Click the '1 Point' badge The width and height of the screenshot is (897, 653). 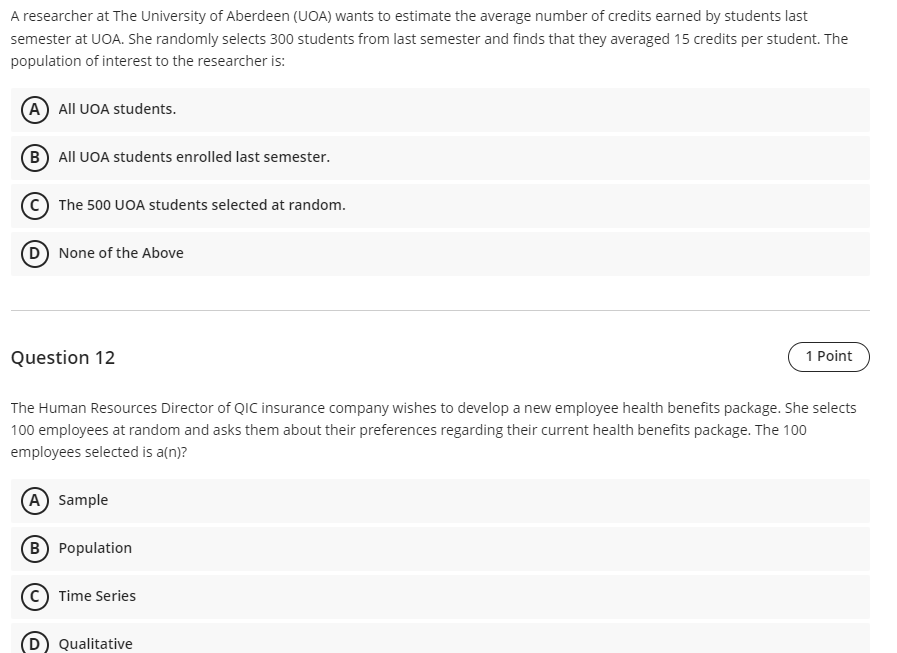pyautogui.click(x=829, y=357)
